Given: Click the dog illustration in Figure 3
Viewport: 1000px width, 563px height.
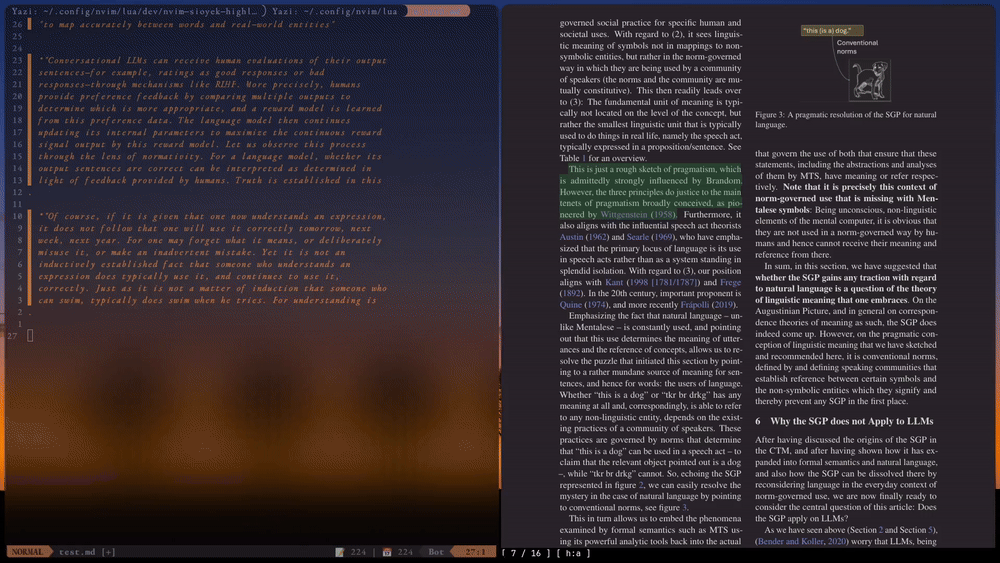Looking at the screenshot, I should 870,80.
